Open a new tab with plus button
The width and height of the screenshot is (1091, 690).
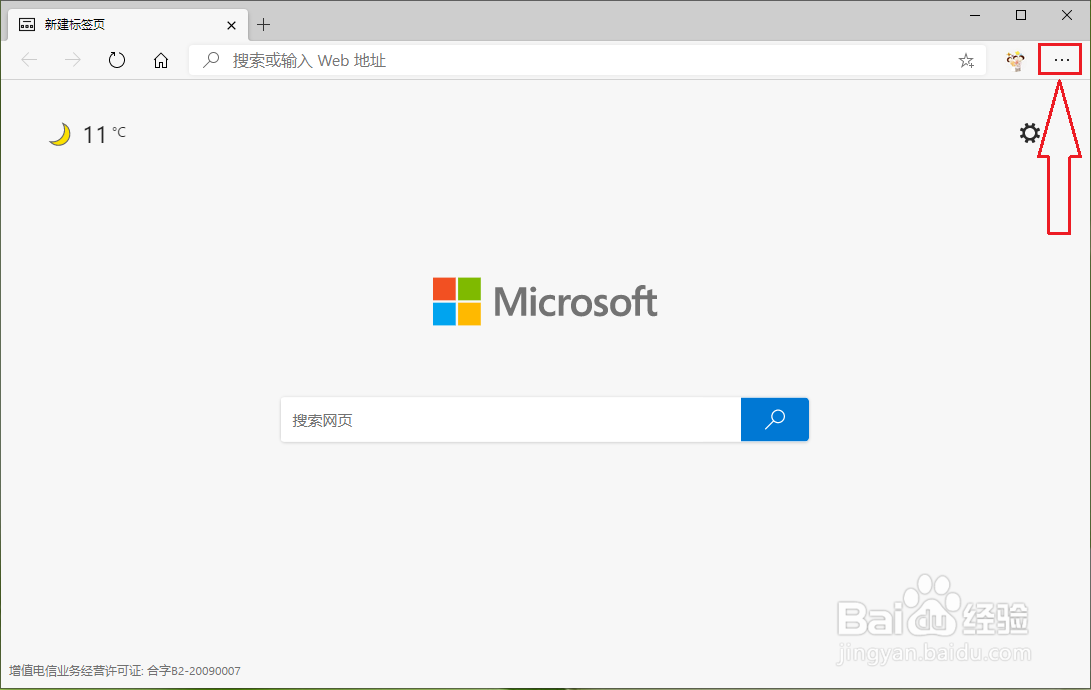(263, 25)
